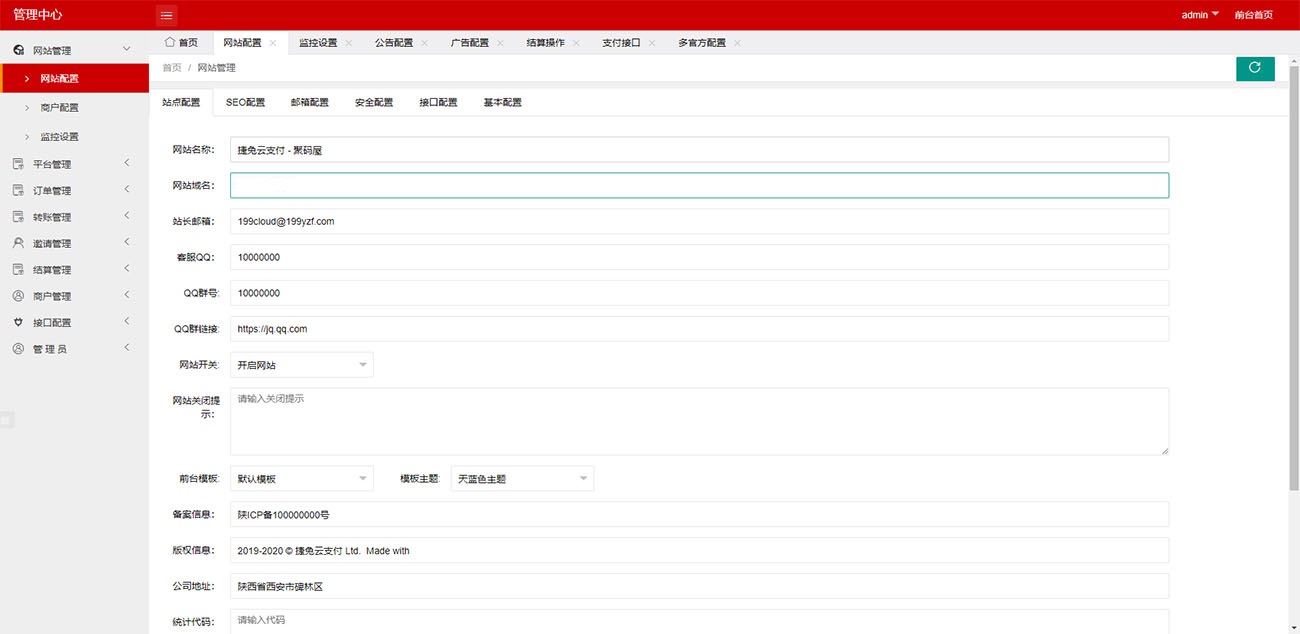Viewport: 1300px width, 634px height.
Task: Click the 商户管理 sidebar icon
Action: (x=18, y=296)
